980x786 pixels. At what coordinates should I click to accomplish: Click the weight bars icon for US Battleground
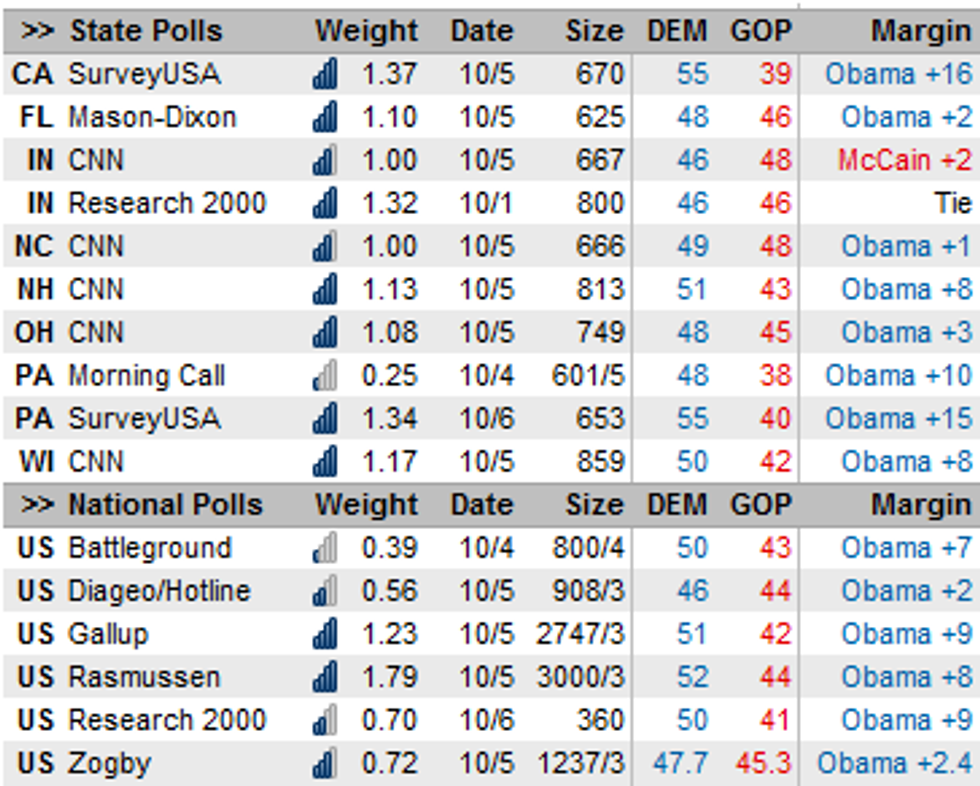click(325, 547)
